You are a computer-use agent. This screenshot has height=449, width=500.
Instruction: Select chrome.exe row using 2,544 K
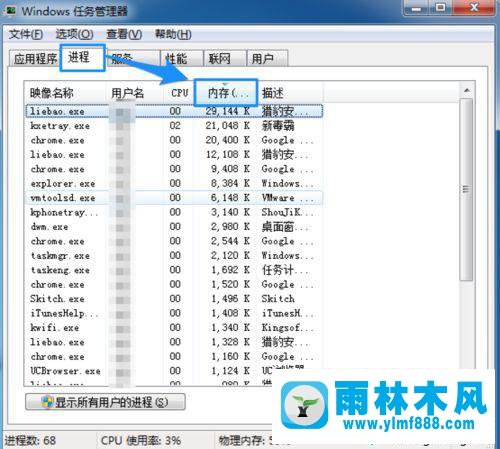tap(174, 241)
